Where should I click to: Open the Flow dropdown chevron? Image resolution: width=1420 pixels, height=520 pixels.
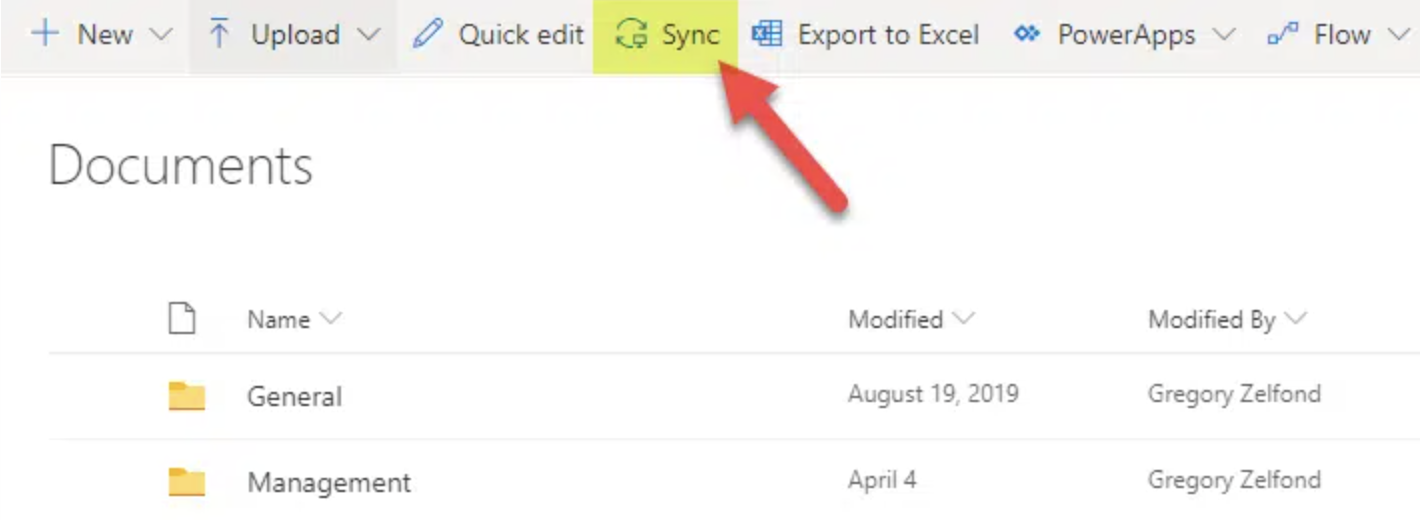tap(1398, 35)
